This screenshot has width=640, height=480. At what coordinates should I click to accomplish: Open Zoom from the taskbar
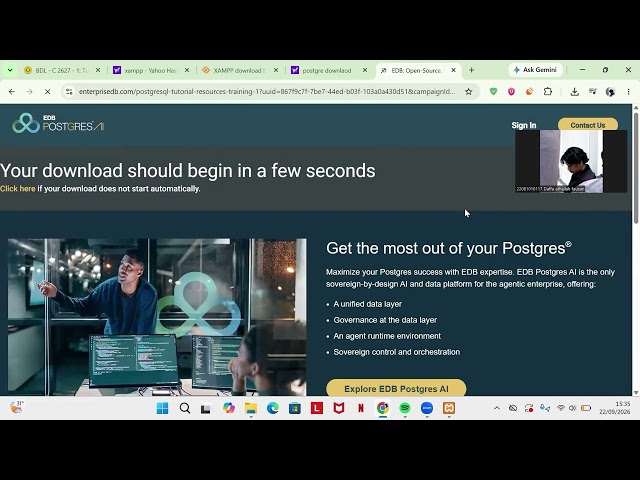[427, 408]
